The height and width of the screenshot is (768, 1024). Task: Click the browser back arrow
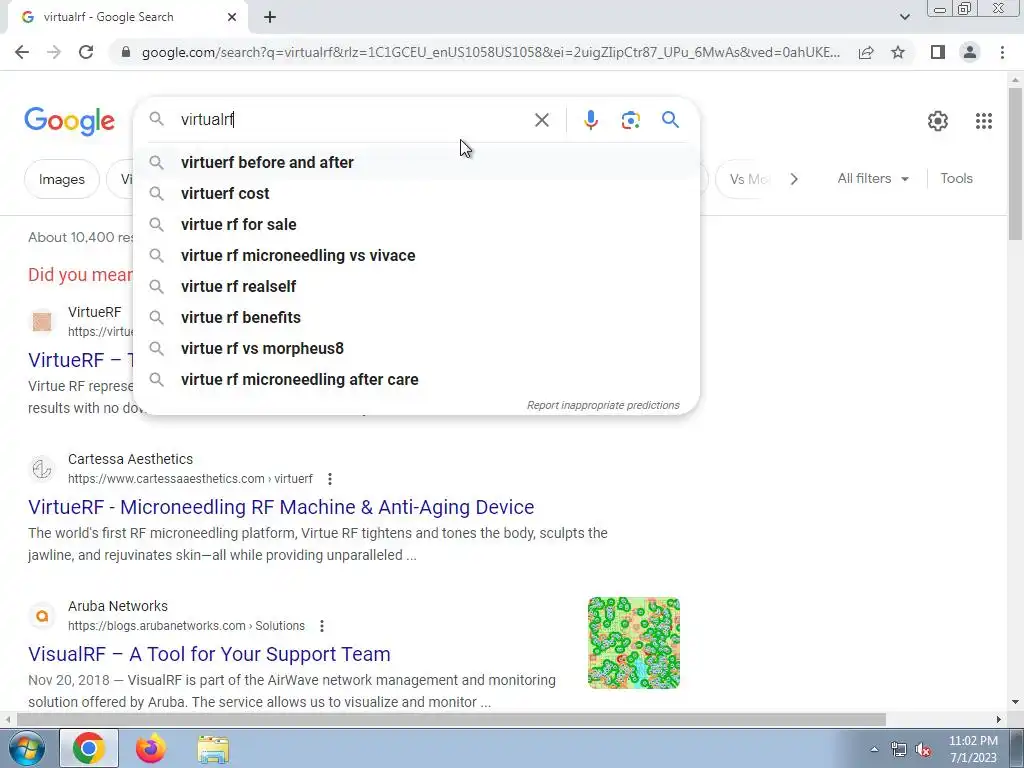pyautogui.click(x=22, y=52)
